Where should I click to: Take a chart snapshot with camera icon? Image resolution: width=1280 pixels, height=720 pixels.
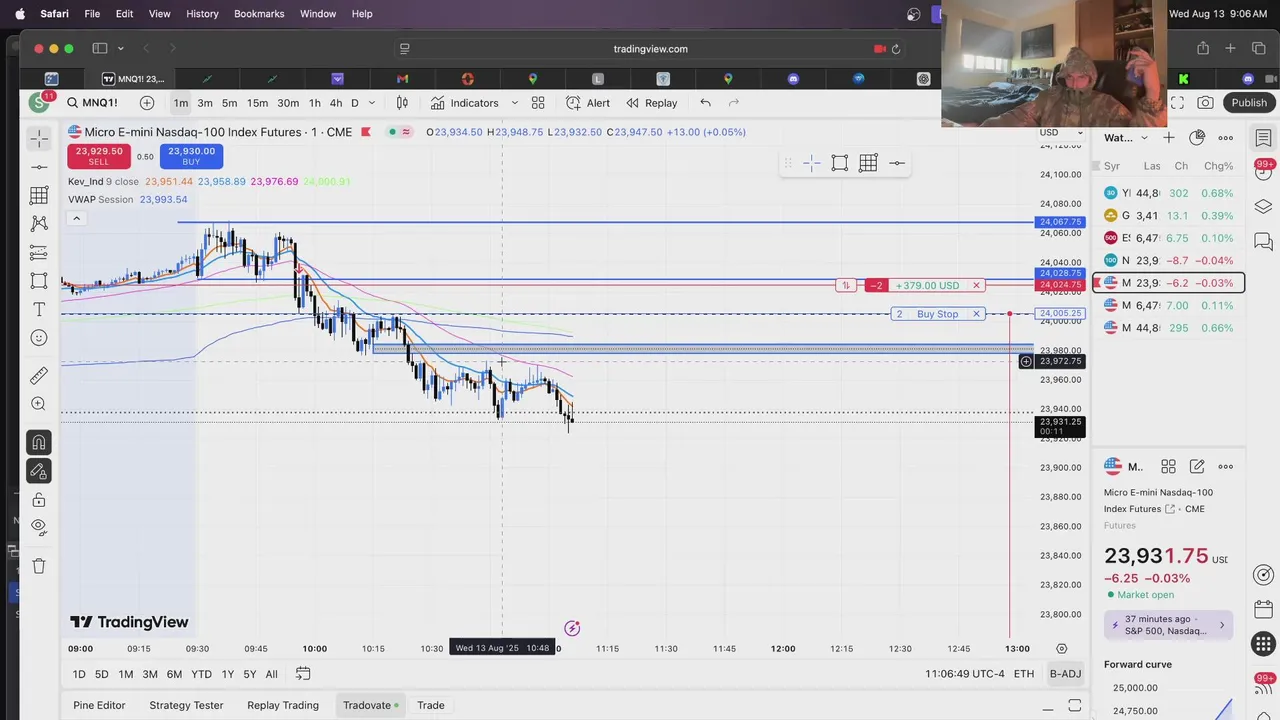point(1206,103)
